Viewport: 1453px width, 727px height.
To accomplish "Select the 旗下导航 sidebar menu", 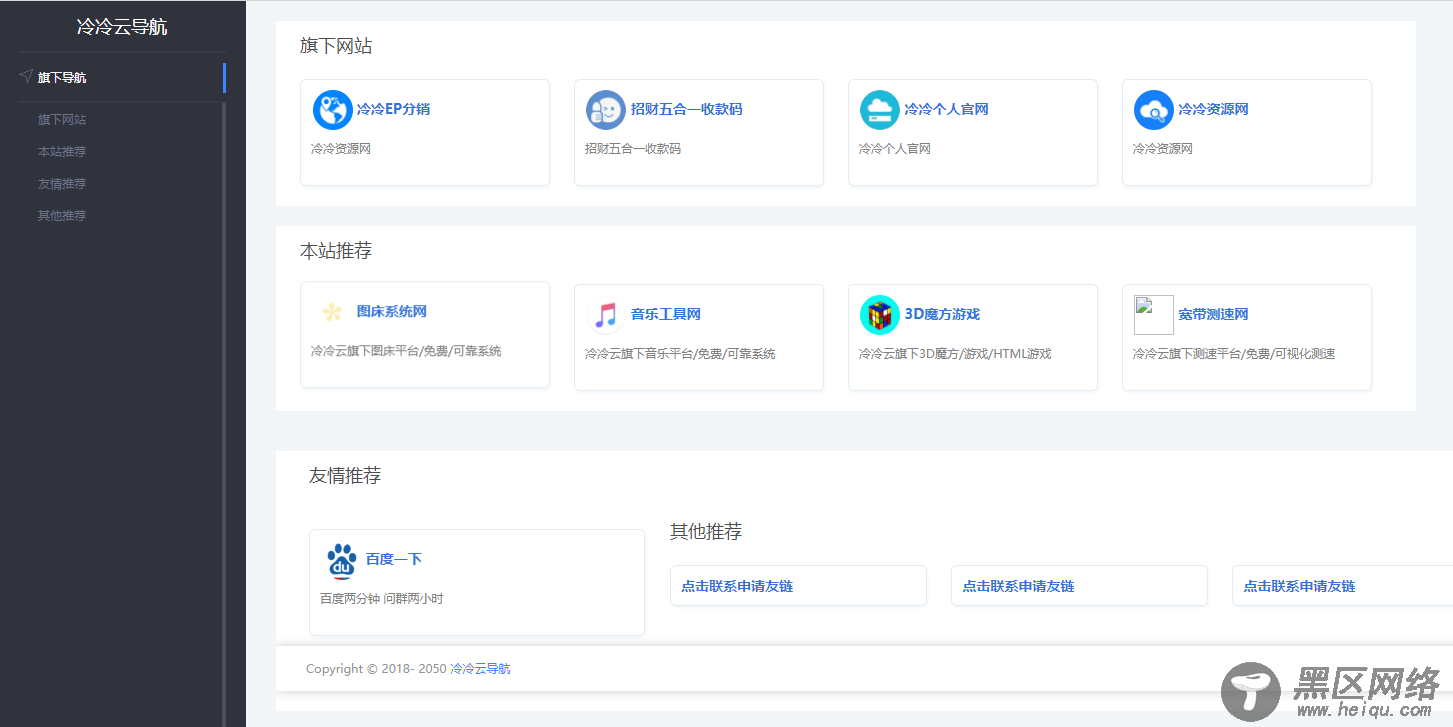I will pos(122,77).
